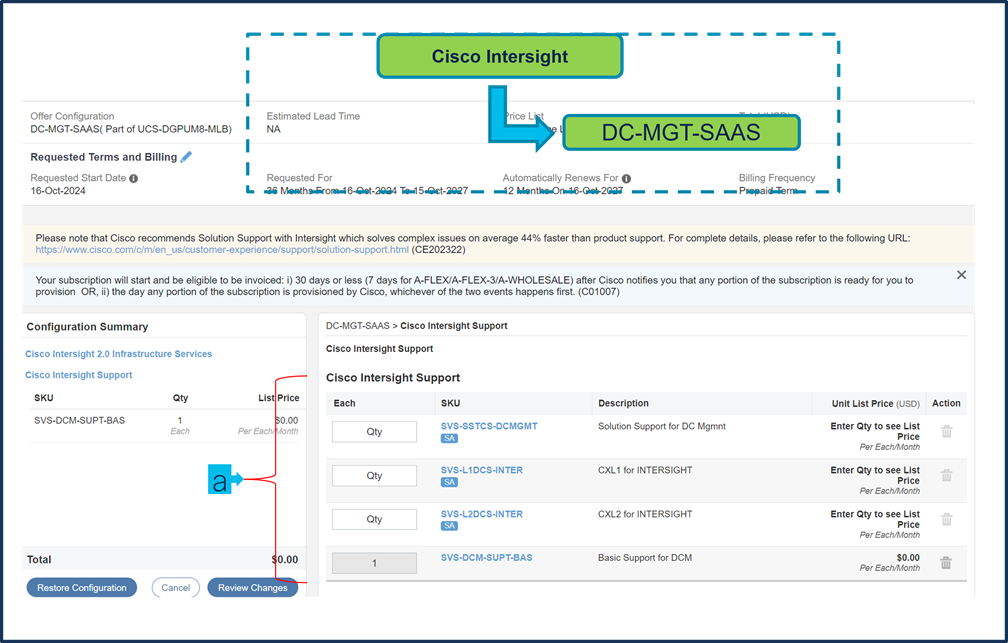Open SVS-L2DCS-INTER SKU link
The width and height of the screenshot is (1008, 643).
tap(482, 514)
